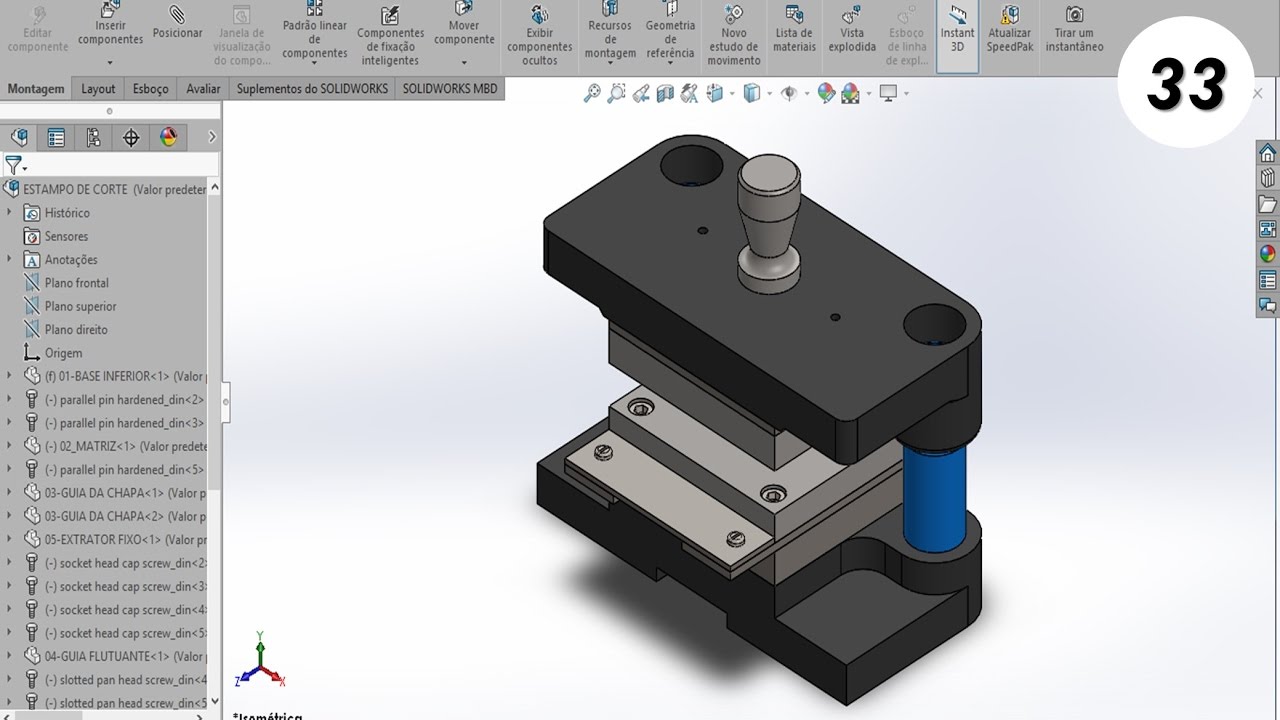Click the Edit appearance color ball icon
The width and height of the screenshot is (1280, 720).
826,93
